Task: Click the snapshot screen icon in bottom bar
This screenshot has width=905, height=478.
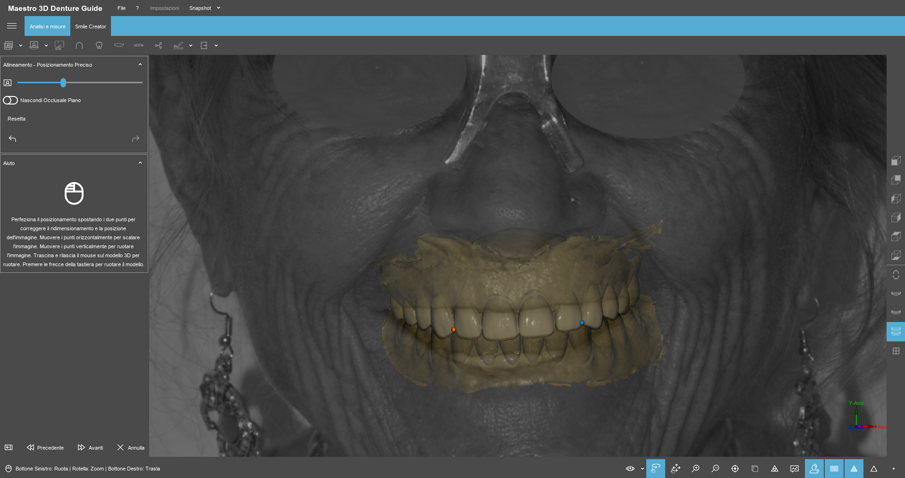Action: point(794,469)
